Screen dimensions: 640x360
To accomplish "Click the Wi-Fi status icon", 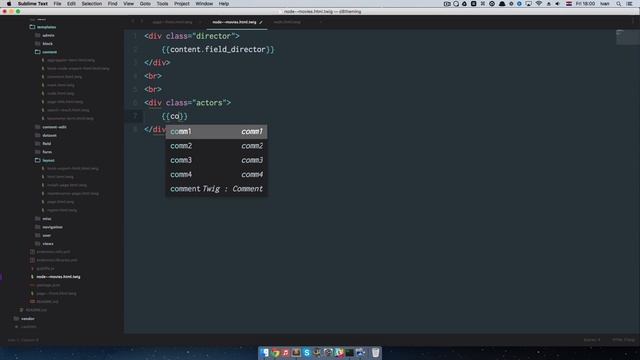I will point(539,4).
